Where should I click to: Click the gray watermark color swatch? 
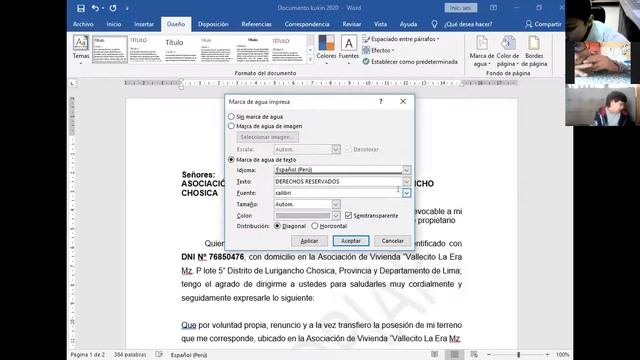(x=303, y=216)
